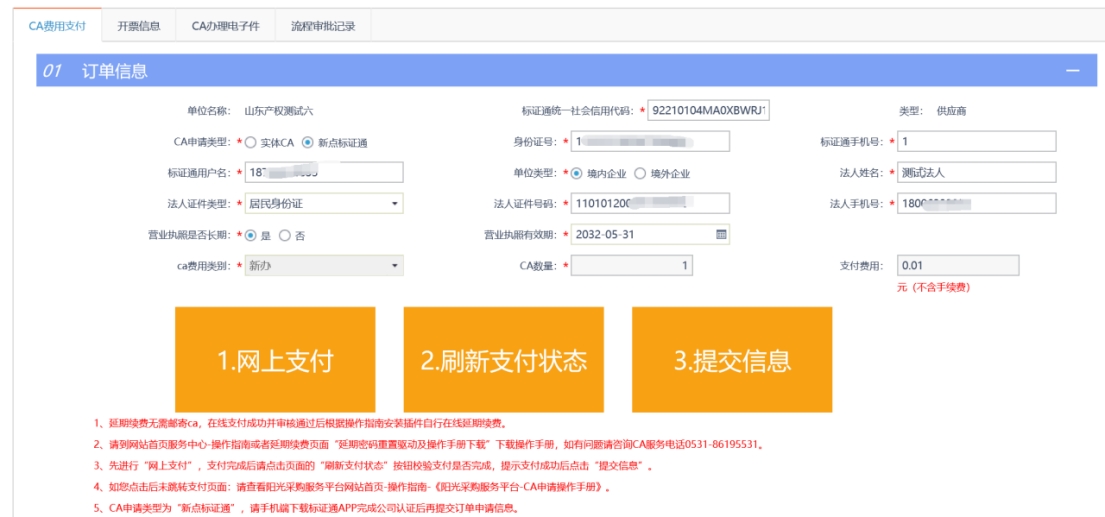
Task: Select 实体CA radio option
Action: [251, 142]
